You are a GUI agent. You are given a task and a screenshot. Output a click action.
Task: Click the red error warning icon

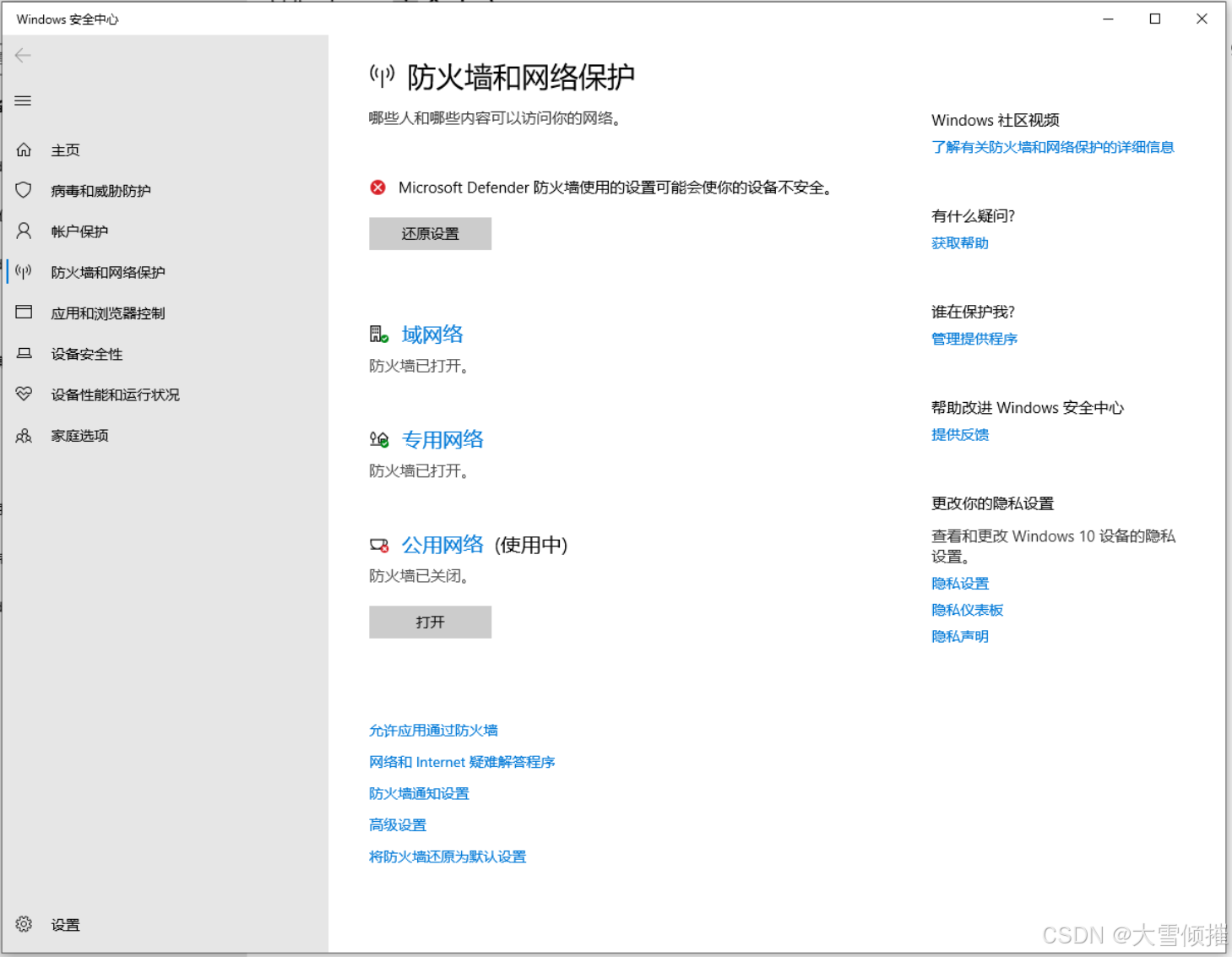377,188
